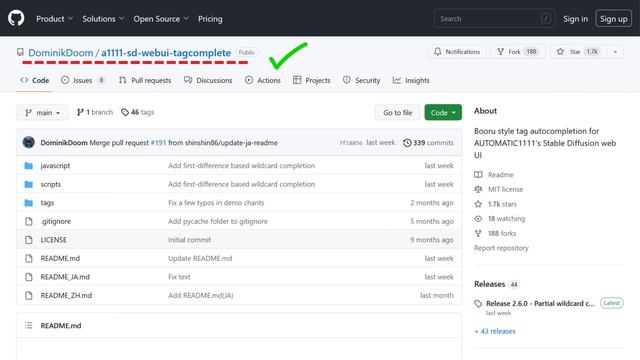This screenshot has width=640, height=360.
Task: Switch to the Security tab
Action: pos(362,80)
